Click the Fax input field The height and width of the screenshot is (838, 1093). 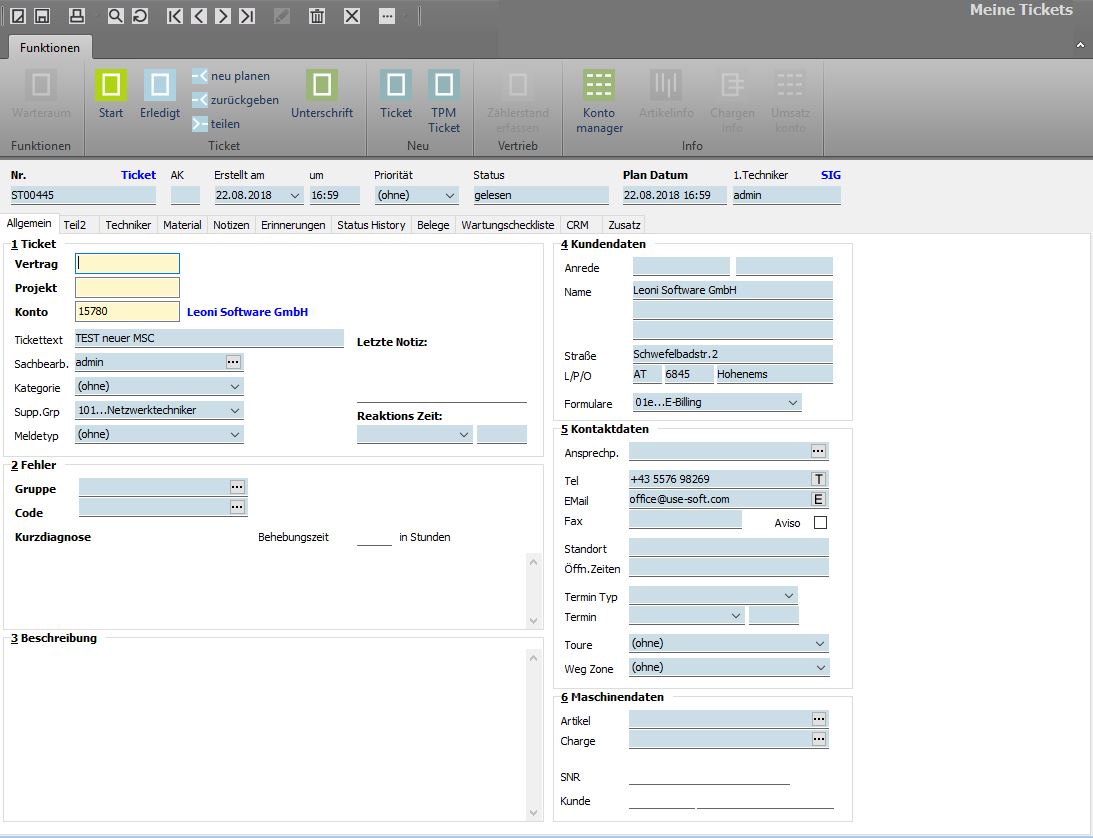[685, 519]
